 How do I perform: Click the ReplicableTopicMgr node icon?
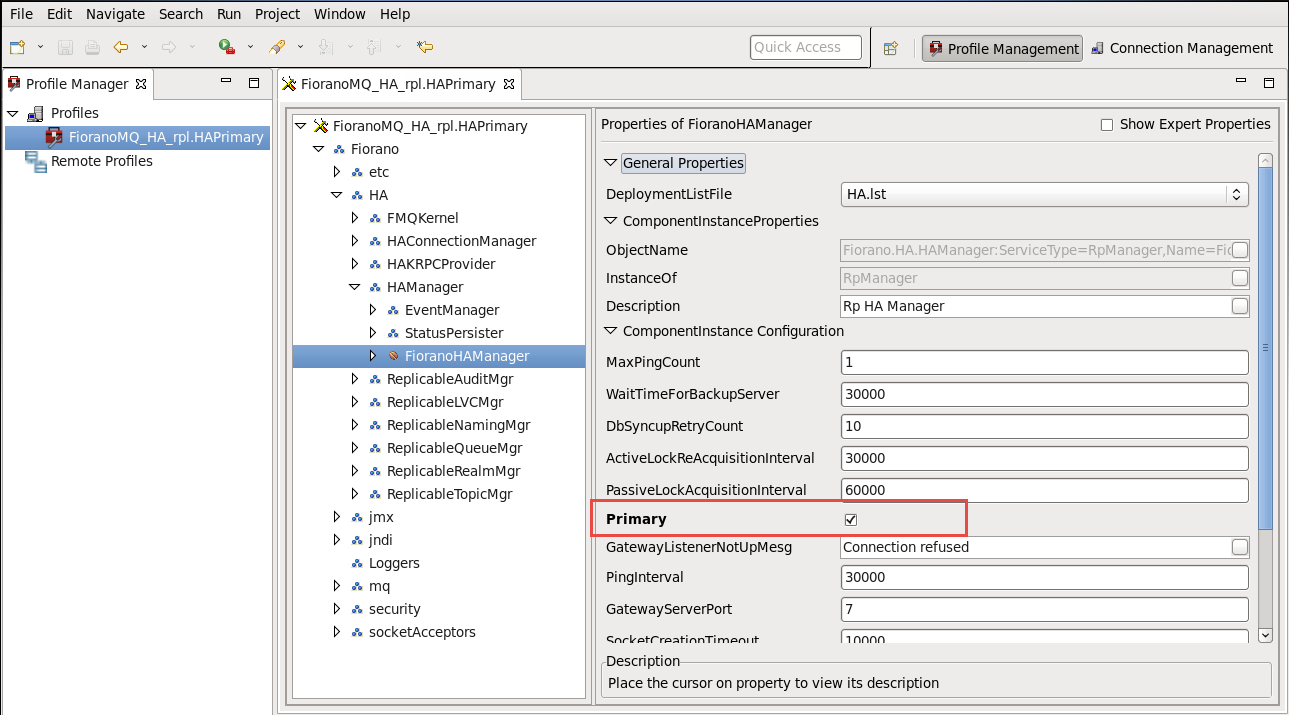376,494
